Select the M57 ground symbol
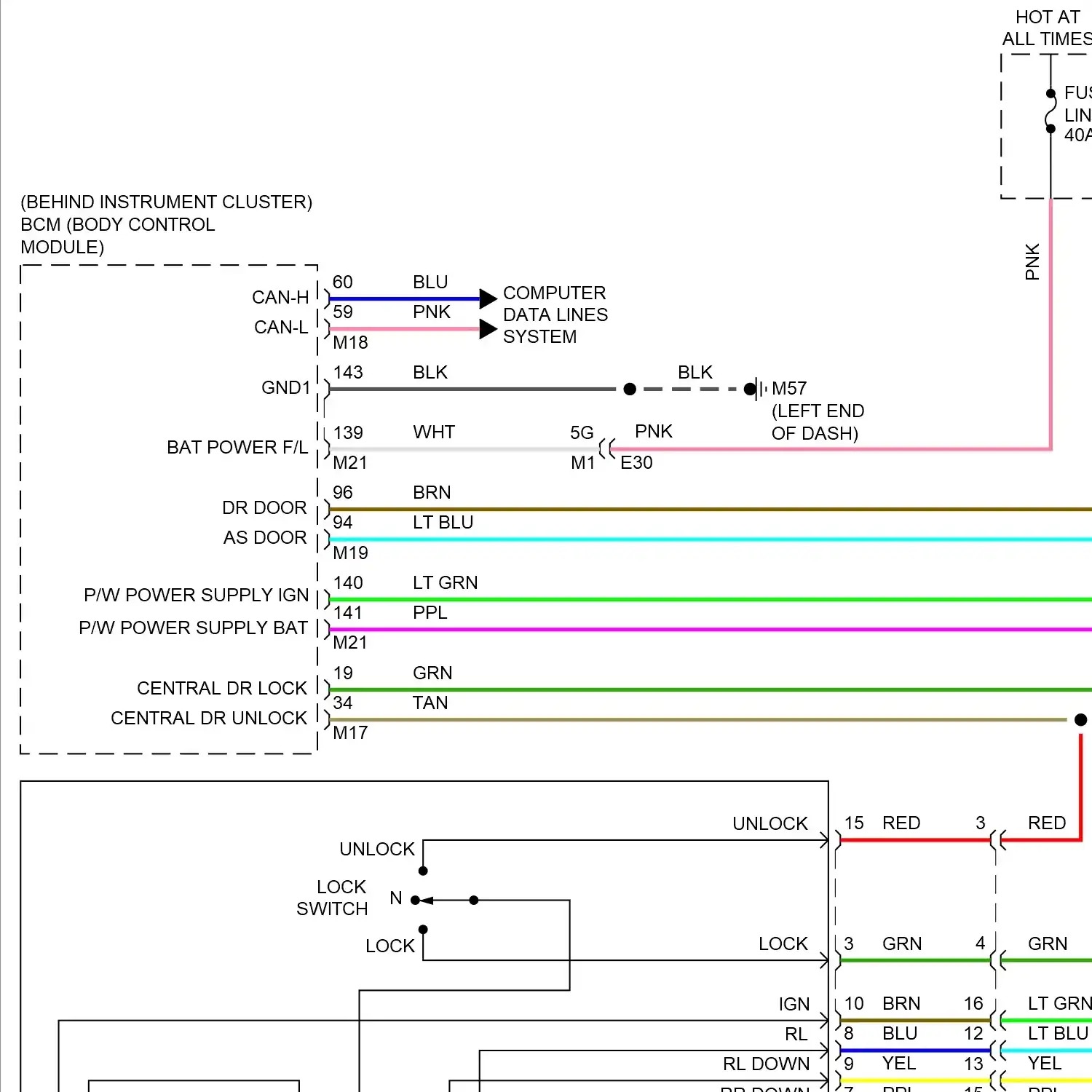1092x1092 pixels. pyautogui.click(x=759, y=389)
